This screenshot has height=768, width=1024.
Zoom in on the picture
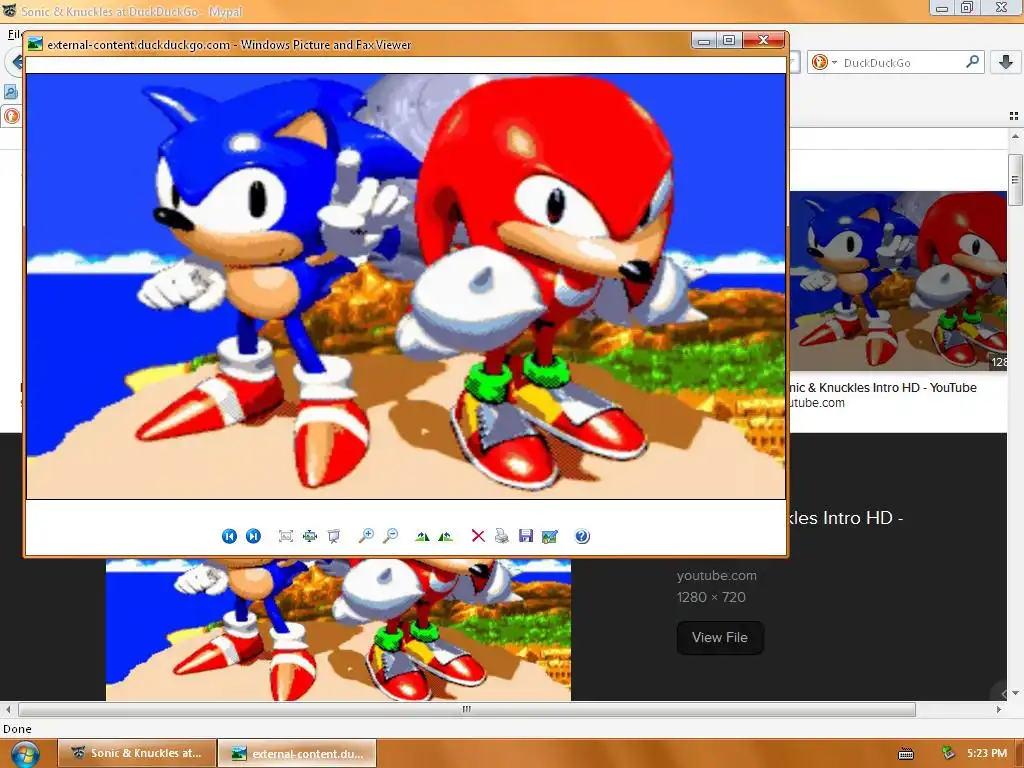click(366, 536)
